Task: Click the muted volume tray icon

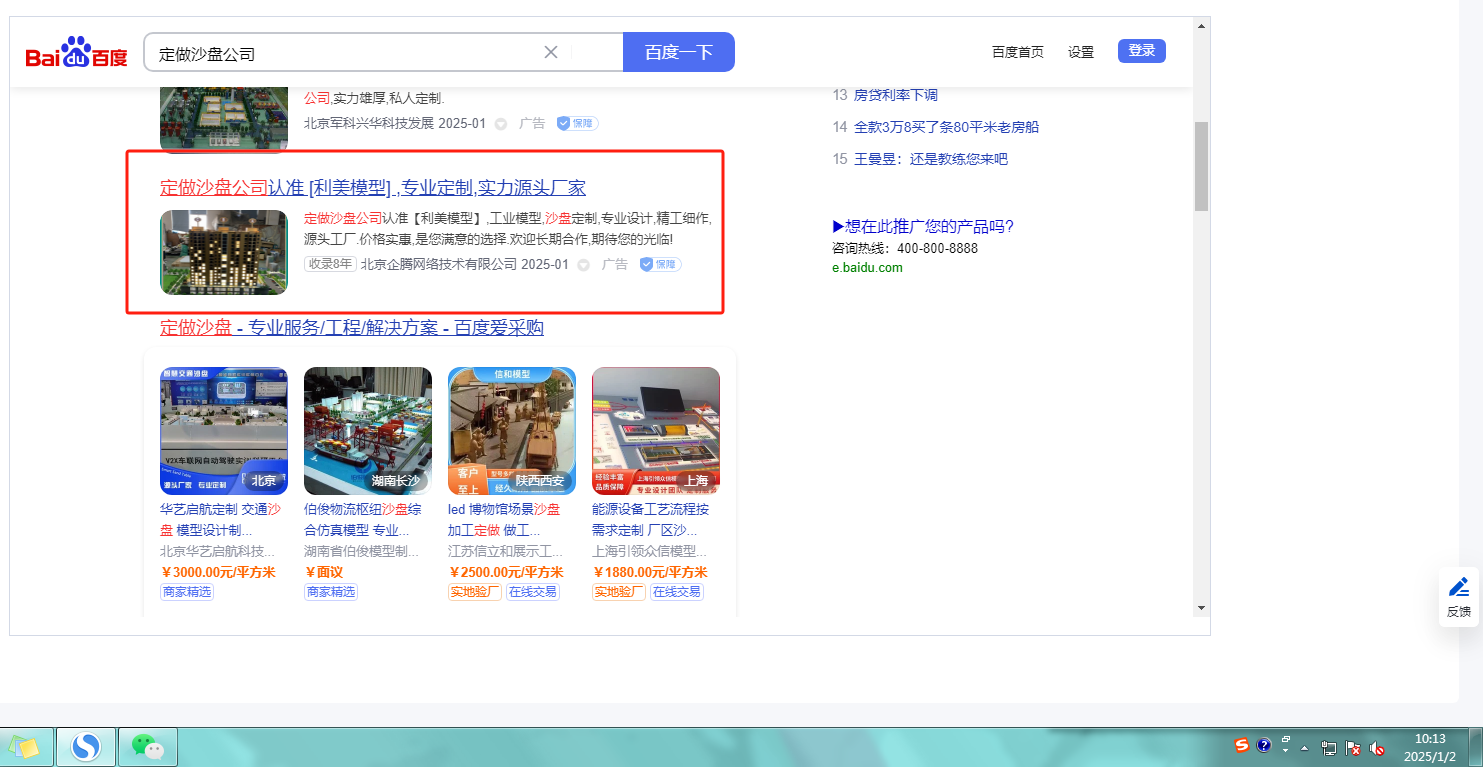Action: 1377,747
